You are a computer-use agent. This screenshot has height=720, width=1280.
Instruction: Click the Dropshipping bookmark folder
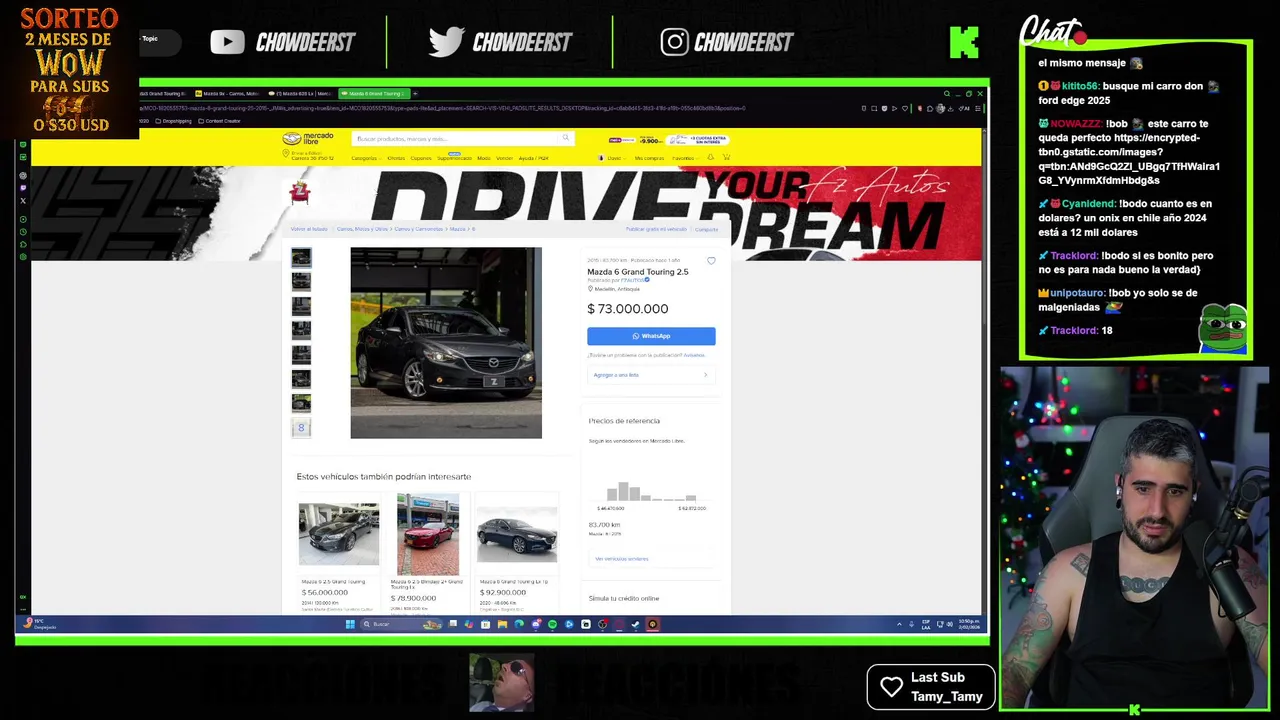[174, 121]
